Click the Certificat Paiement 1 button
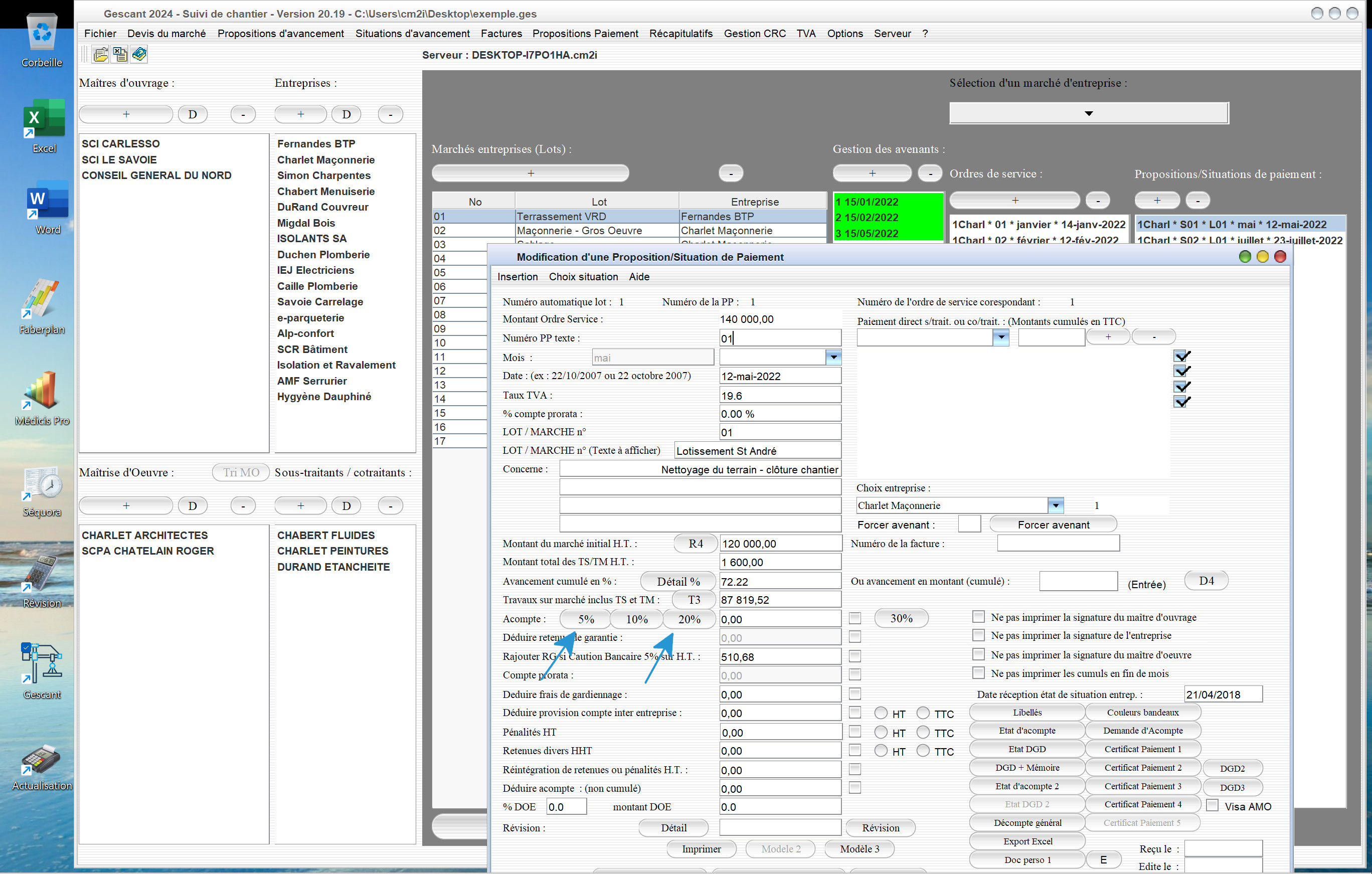This screenshot has height=874, width=1372. [x=1143, y=749]
